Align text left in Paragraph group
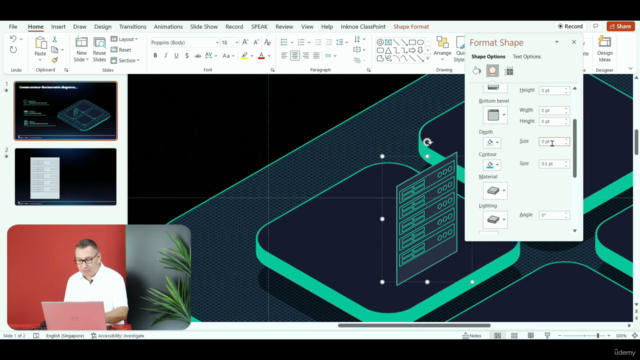This screenshot has width=640, height=360. [x=284, y=56]
